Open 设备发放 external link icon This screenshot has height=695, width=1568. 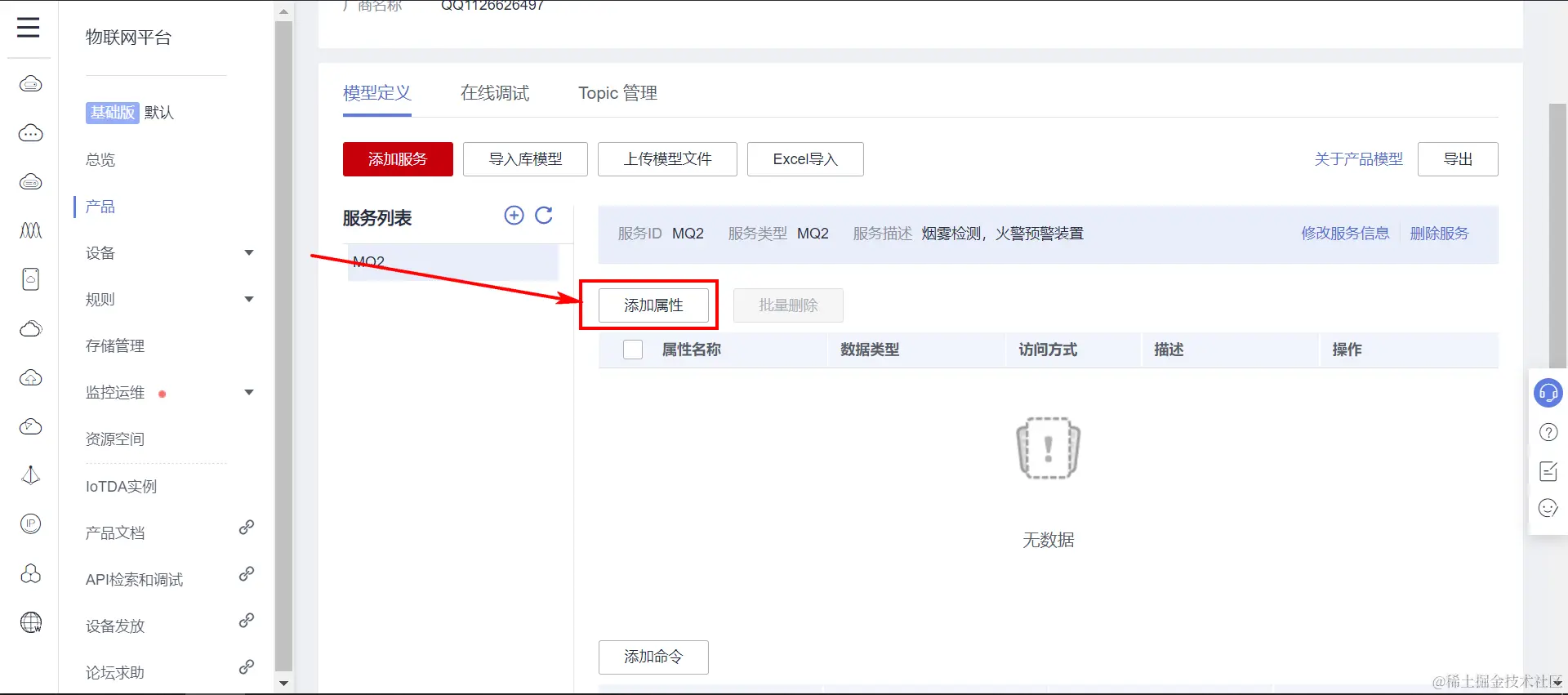[x=246, y=621]
